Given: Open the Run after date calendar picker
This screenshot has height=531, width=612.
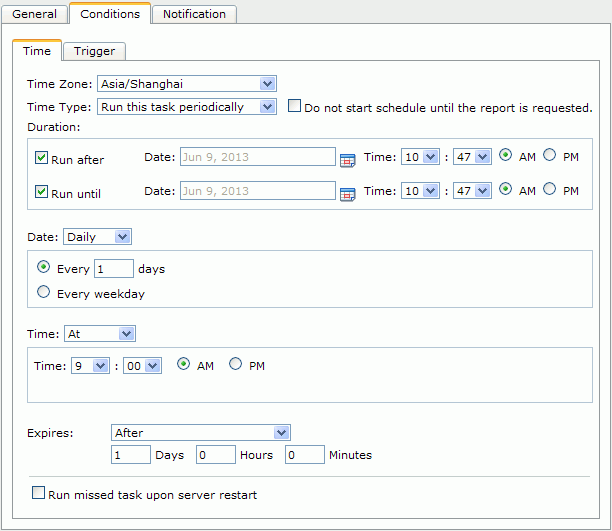Looking at the screenshot, I should pyautogui.click(x=347, y=160).
